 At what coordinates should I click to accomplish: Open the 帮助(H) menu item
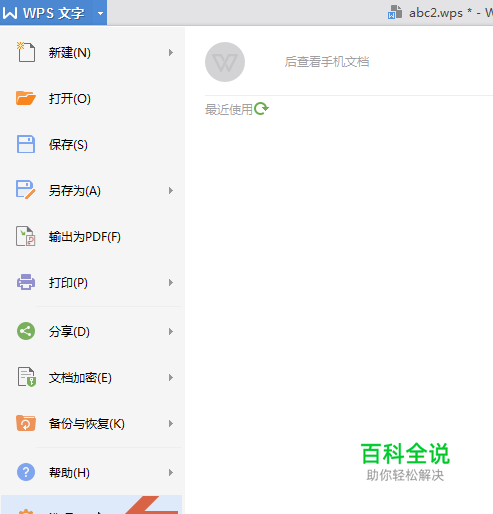92,473
